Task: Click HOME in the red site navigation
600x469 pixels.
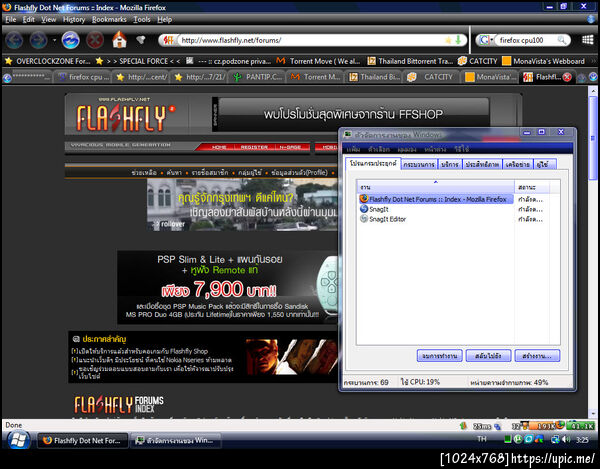Action: coord(219,147)
